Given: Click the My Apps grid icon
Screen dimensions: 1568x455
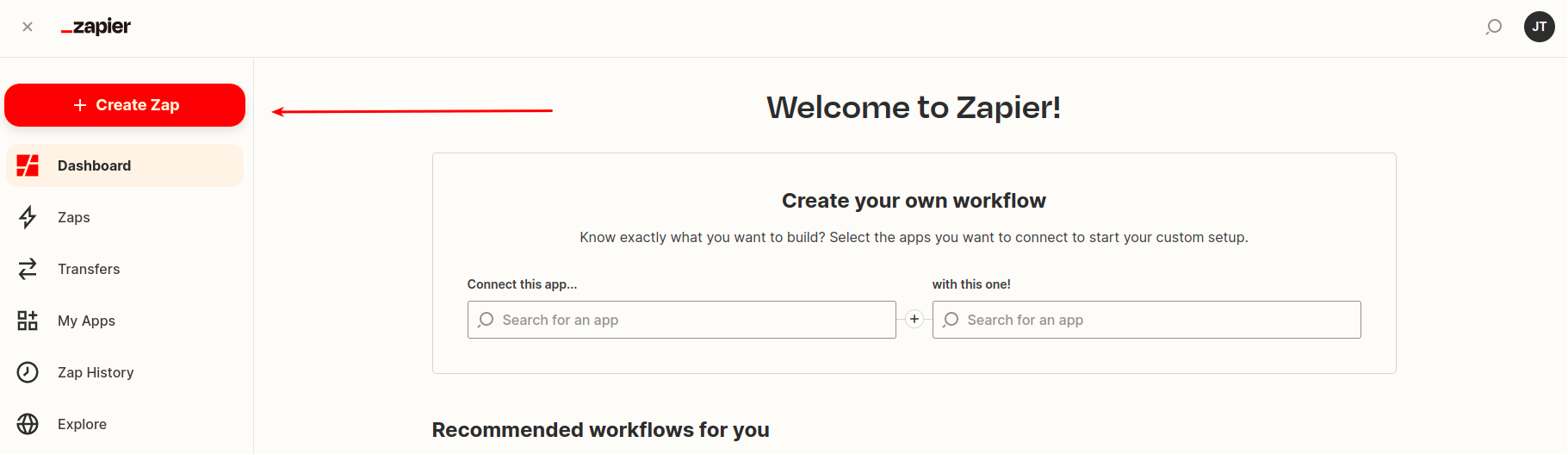Looking at the screenshot, I should (28, 321).
